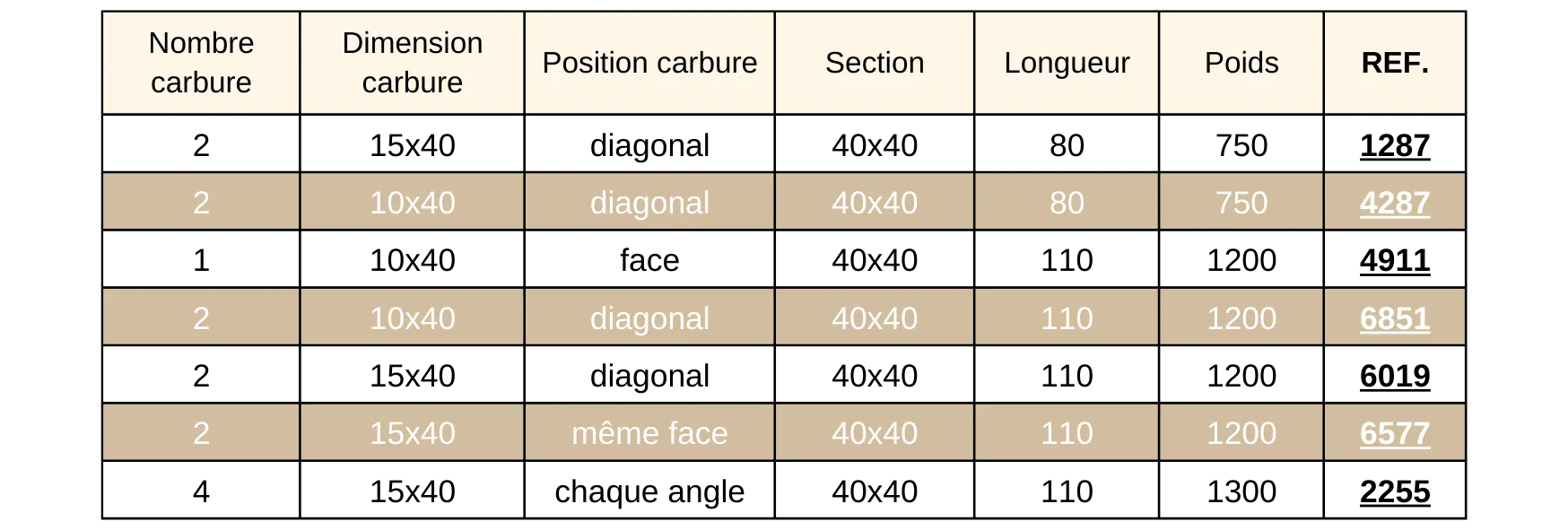Select the REF. header cell
This screenshot has height=530, width=1568.
(1394, 63)
